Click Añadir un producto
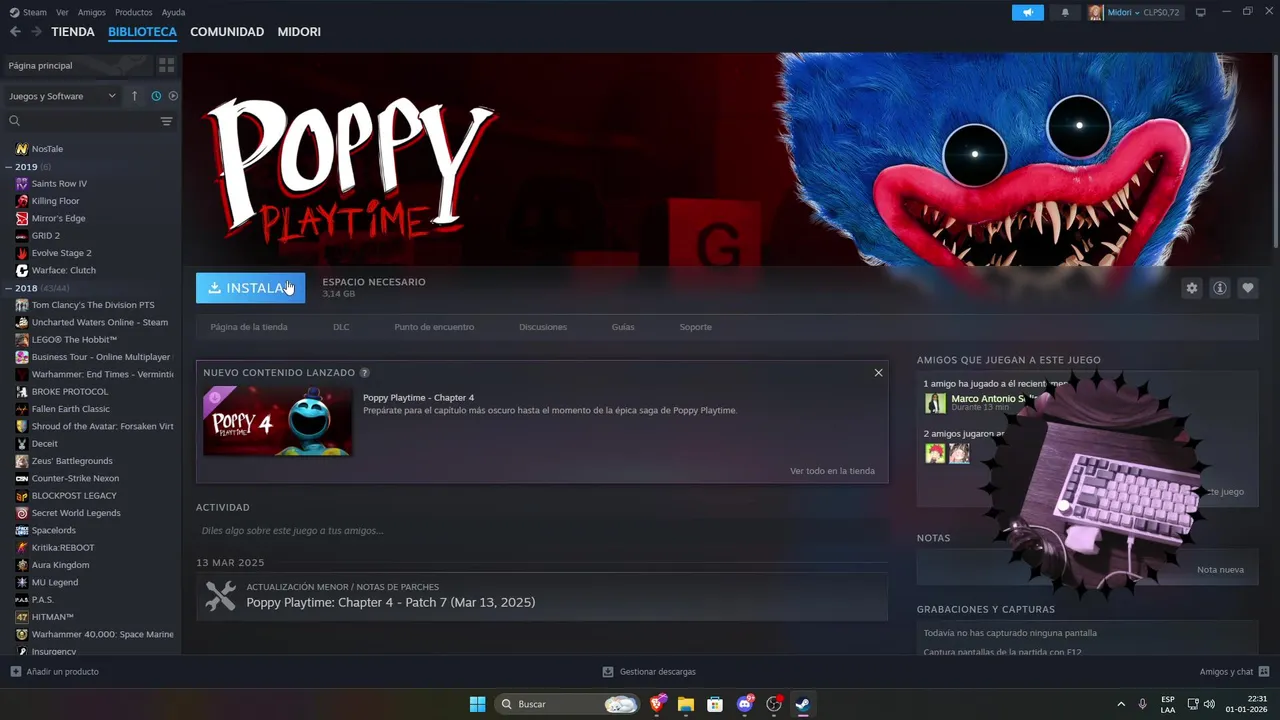This screenshot has height=720, width=1280. pyautogui.click(x=55, y=672)
